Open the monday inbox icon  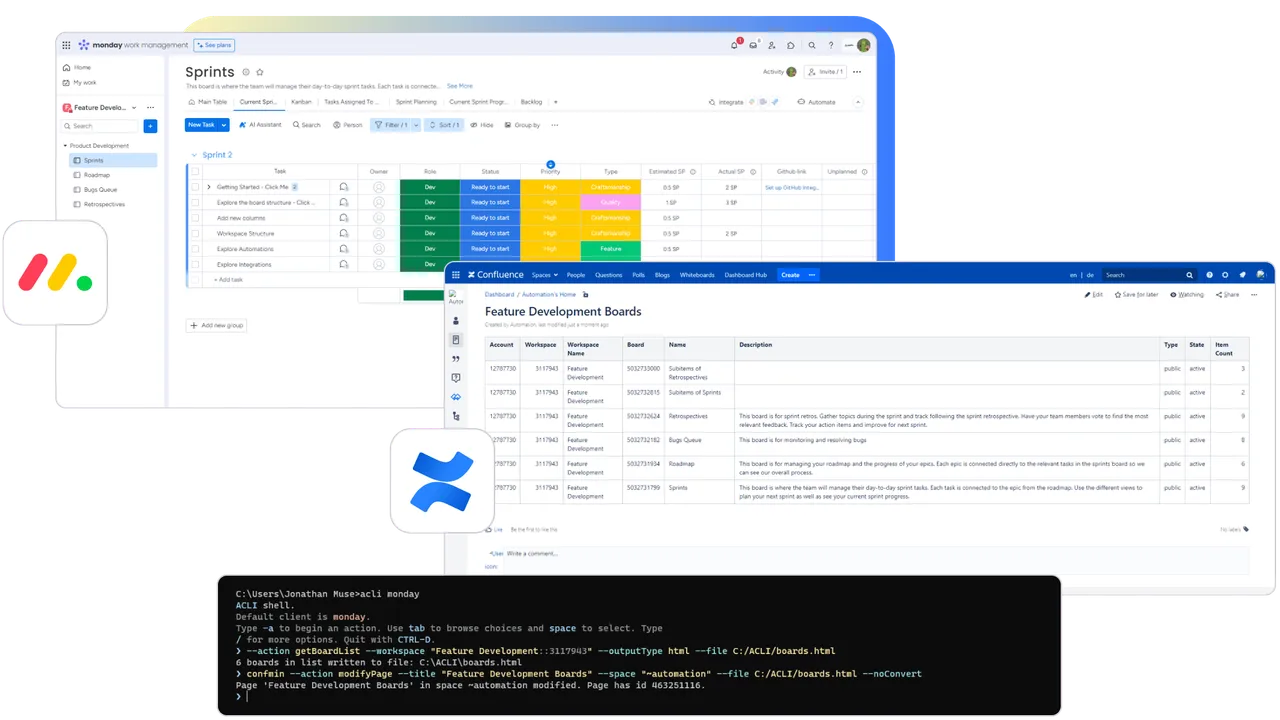(x=753, y=45)
